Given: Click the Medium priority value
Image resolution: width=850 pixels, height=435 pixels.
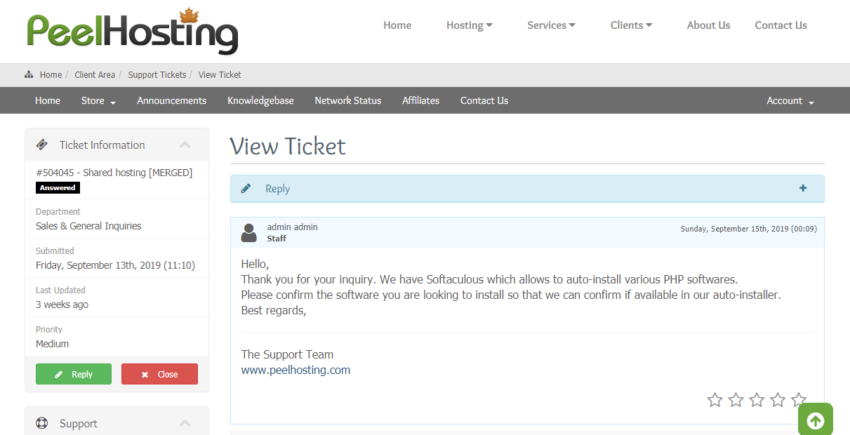Looking at the screenshot, I should click(x=52, y=344).
